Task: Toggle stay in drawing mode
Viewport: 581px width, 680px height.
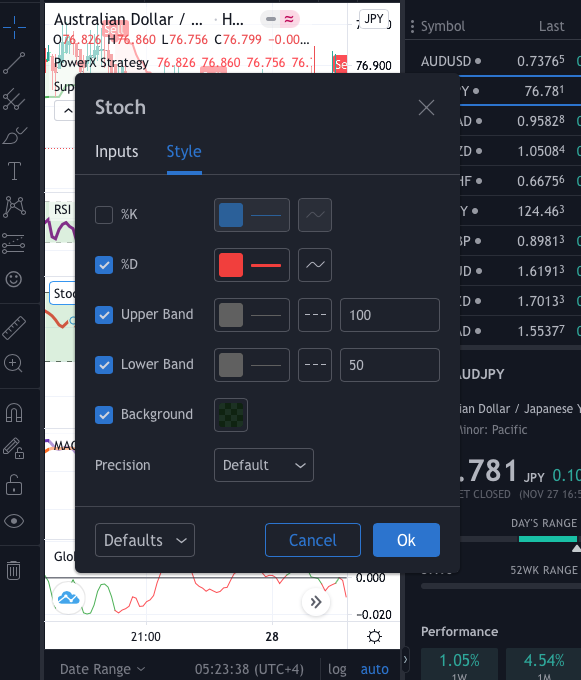Action: (x=14, y=448)
